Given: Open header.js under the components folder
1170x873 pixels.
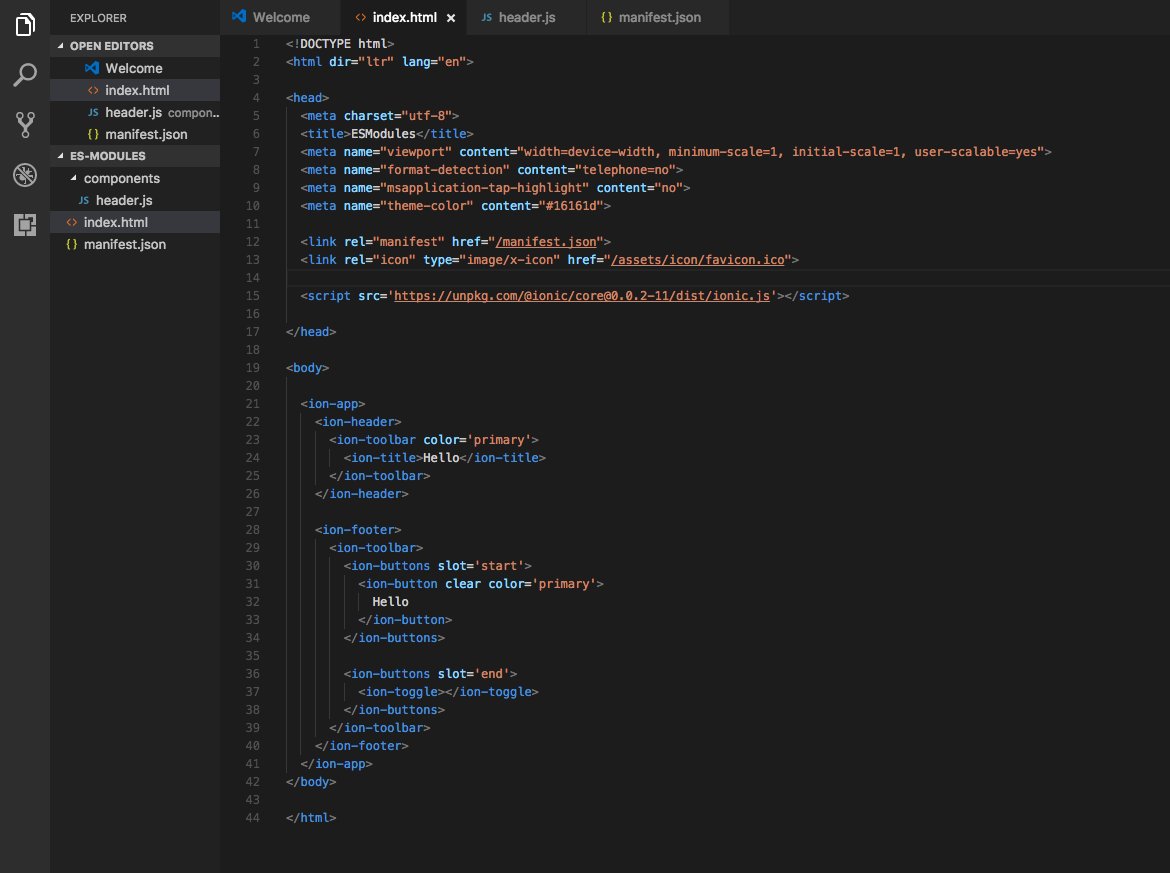Looking at the screenshot, I should [x=135, y=200].
